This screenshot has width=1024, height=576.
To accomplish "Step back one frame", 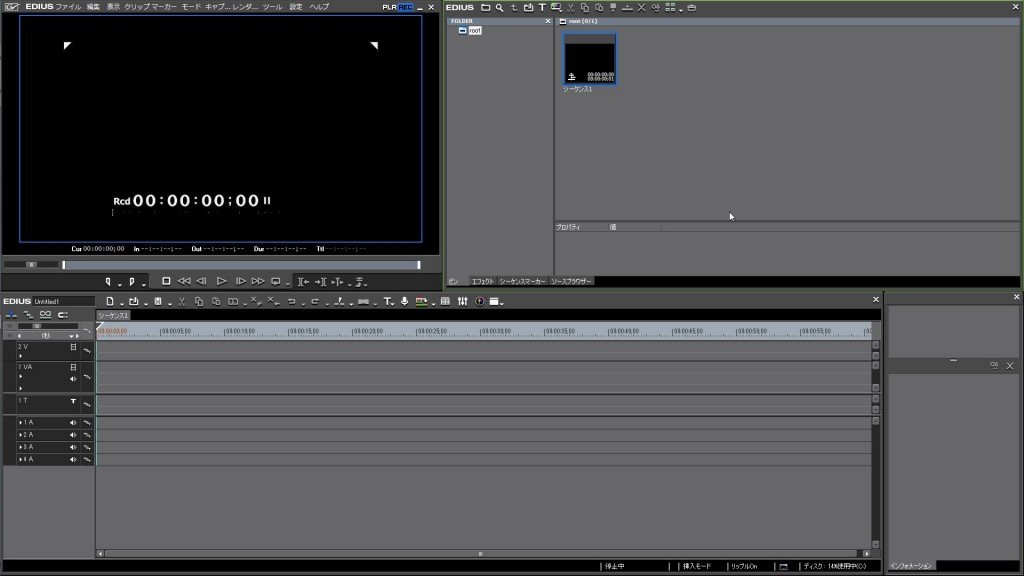I will tap(202, 281).
